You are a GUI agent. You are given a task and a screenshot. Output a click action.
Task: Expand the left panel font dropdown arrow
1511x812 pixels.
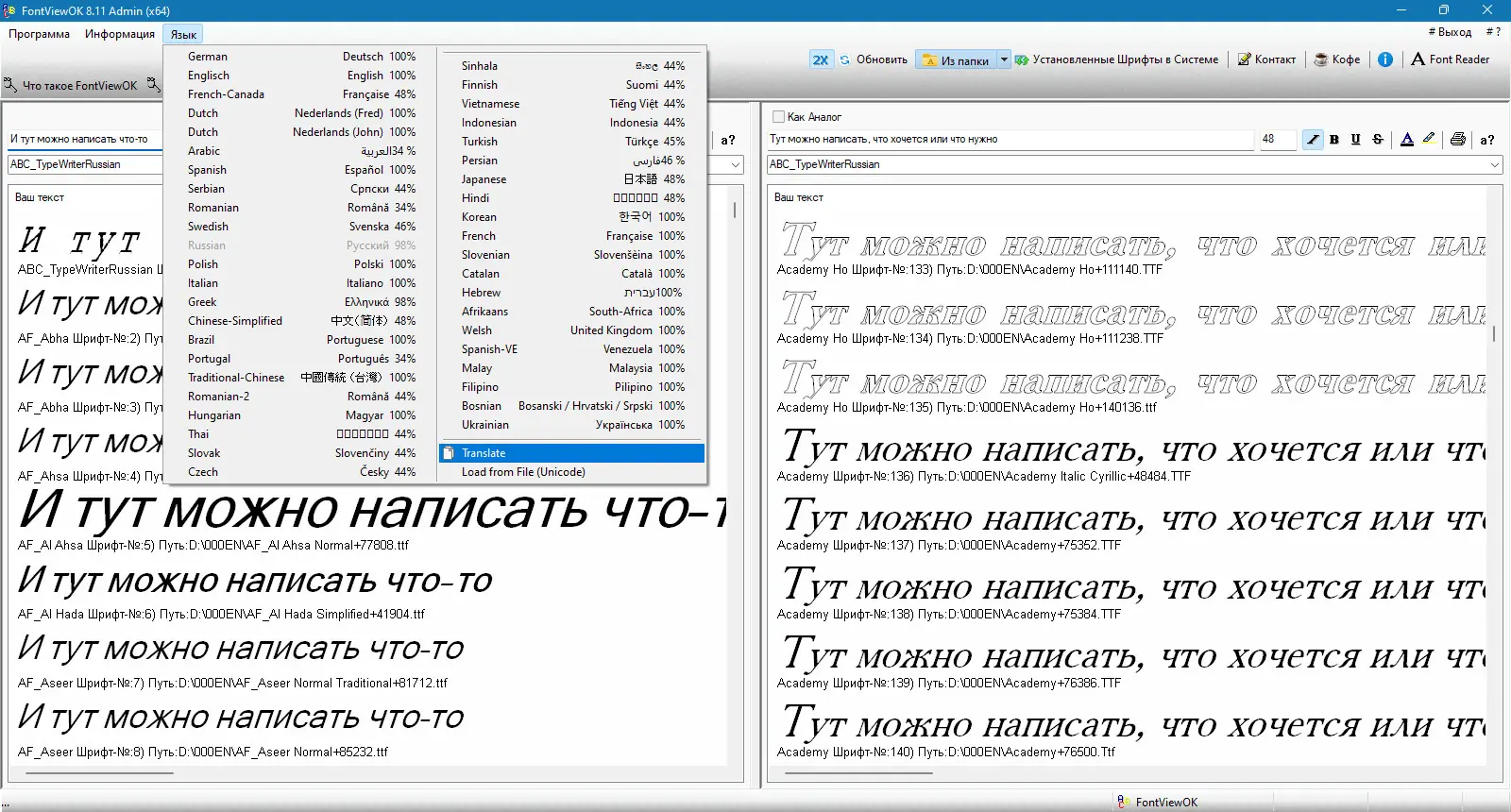pyautogui.click(x=736, y=164)
